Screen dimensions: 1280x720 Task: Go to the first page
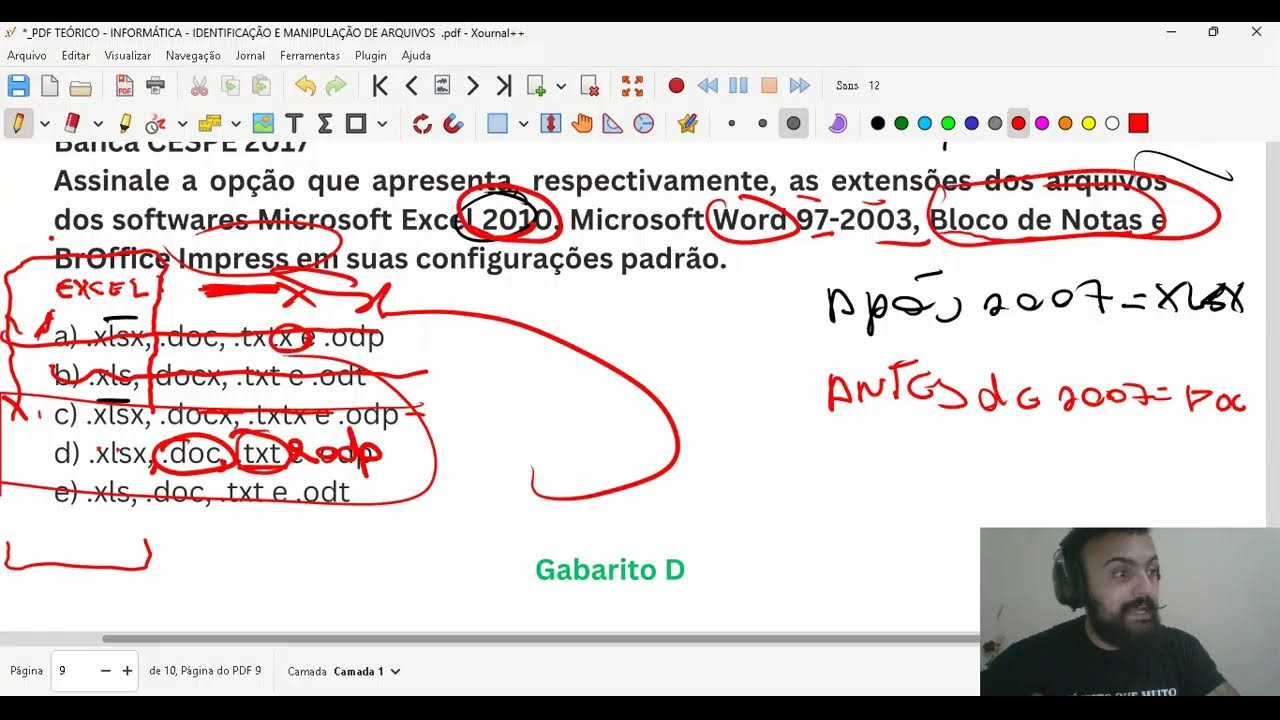click(380, 86)
